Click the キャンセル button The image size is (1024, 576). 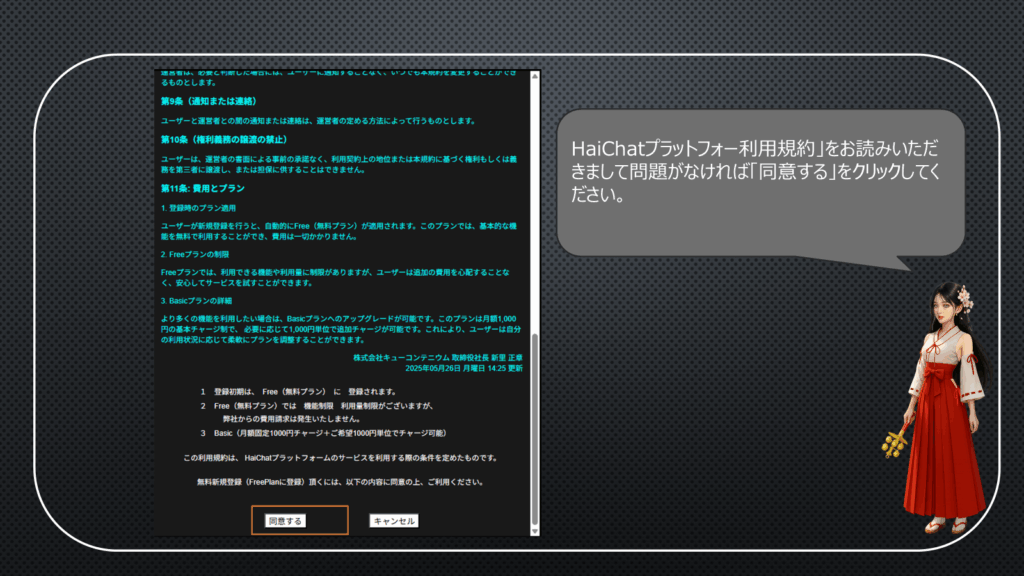(x=394, y=520)
